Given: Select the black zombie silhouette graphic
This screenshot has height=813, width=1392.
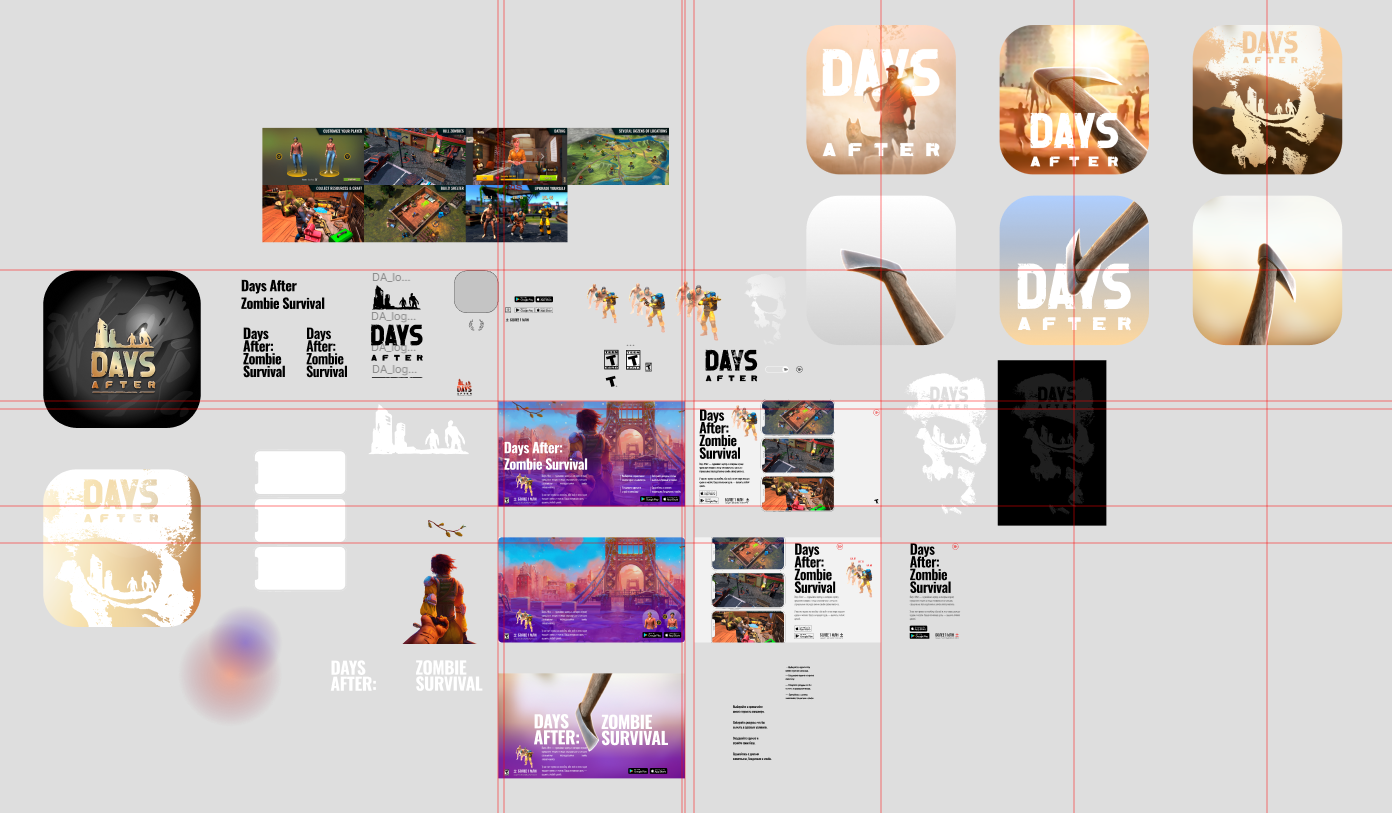Looking at the screenshot, I should click(397, 297).
